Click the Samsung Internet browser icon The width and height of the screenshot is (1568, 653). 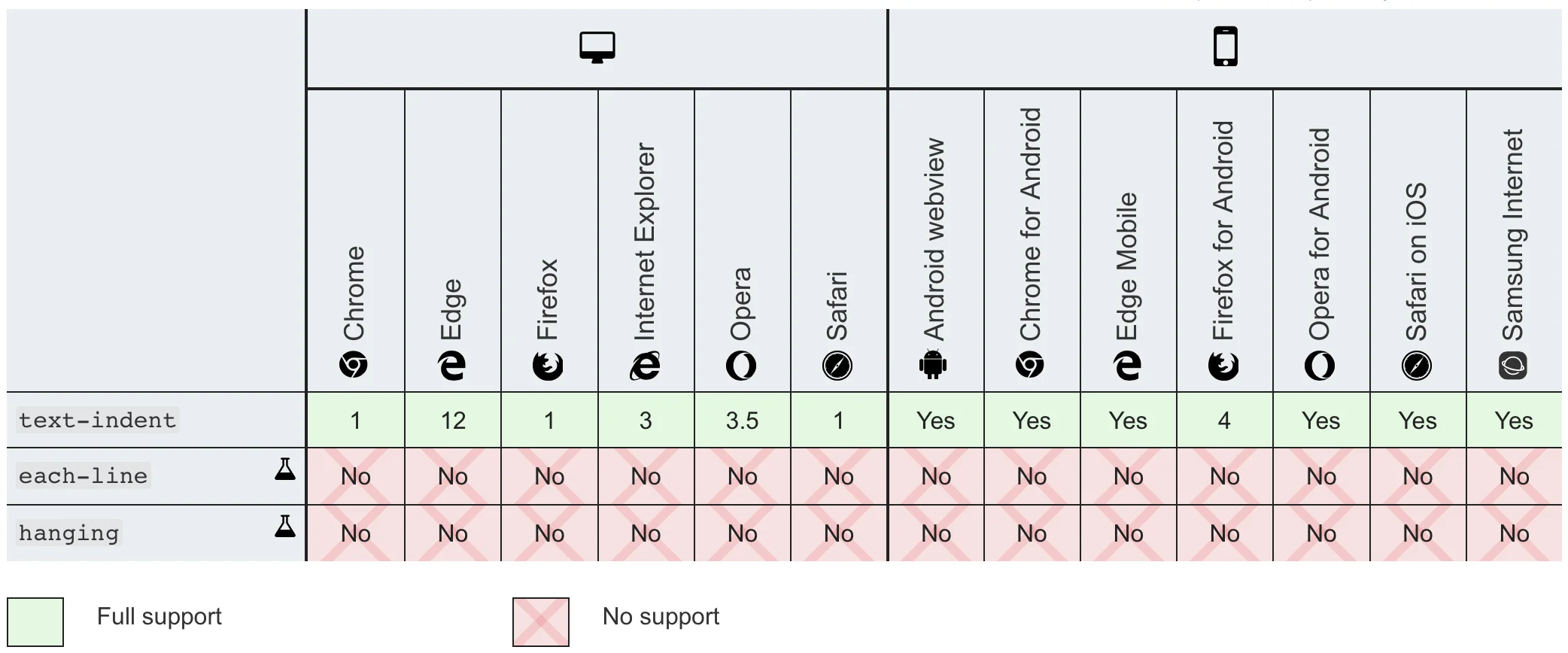[x=1513, y=366]
